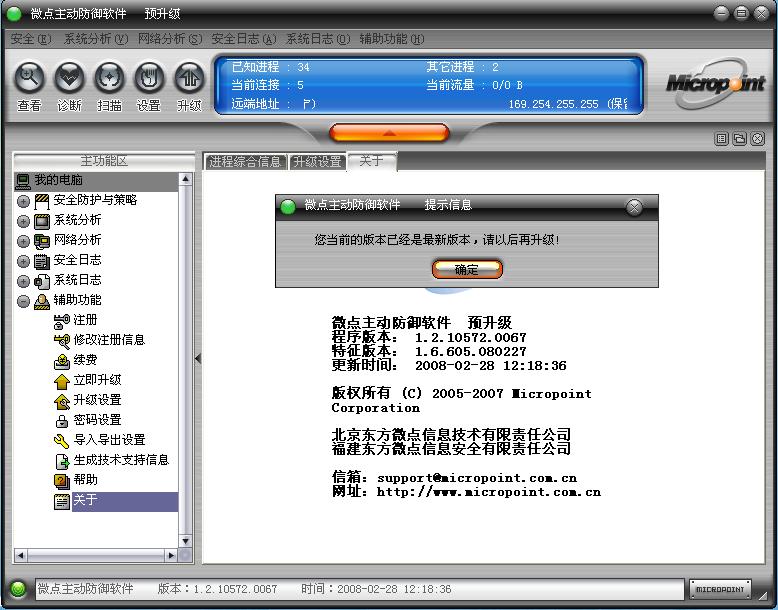This screenshot has height=610, width=778.
Task: Open the 系统日志(O) menu
Action: click(318, 39)
